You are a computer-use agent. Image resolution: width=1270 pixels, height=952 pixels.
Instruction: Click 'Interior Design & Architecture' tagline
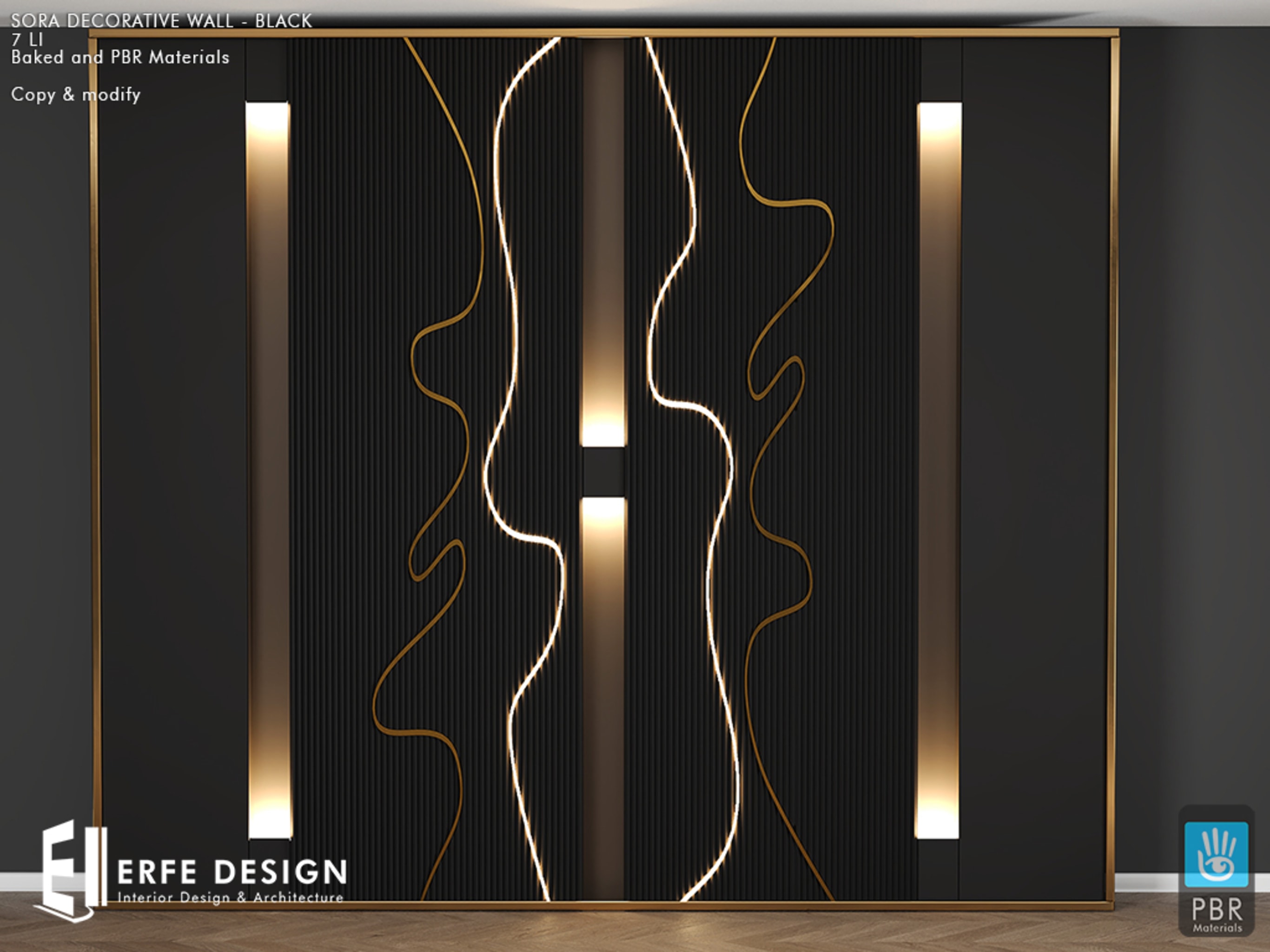230,898
